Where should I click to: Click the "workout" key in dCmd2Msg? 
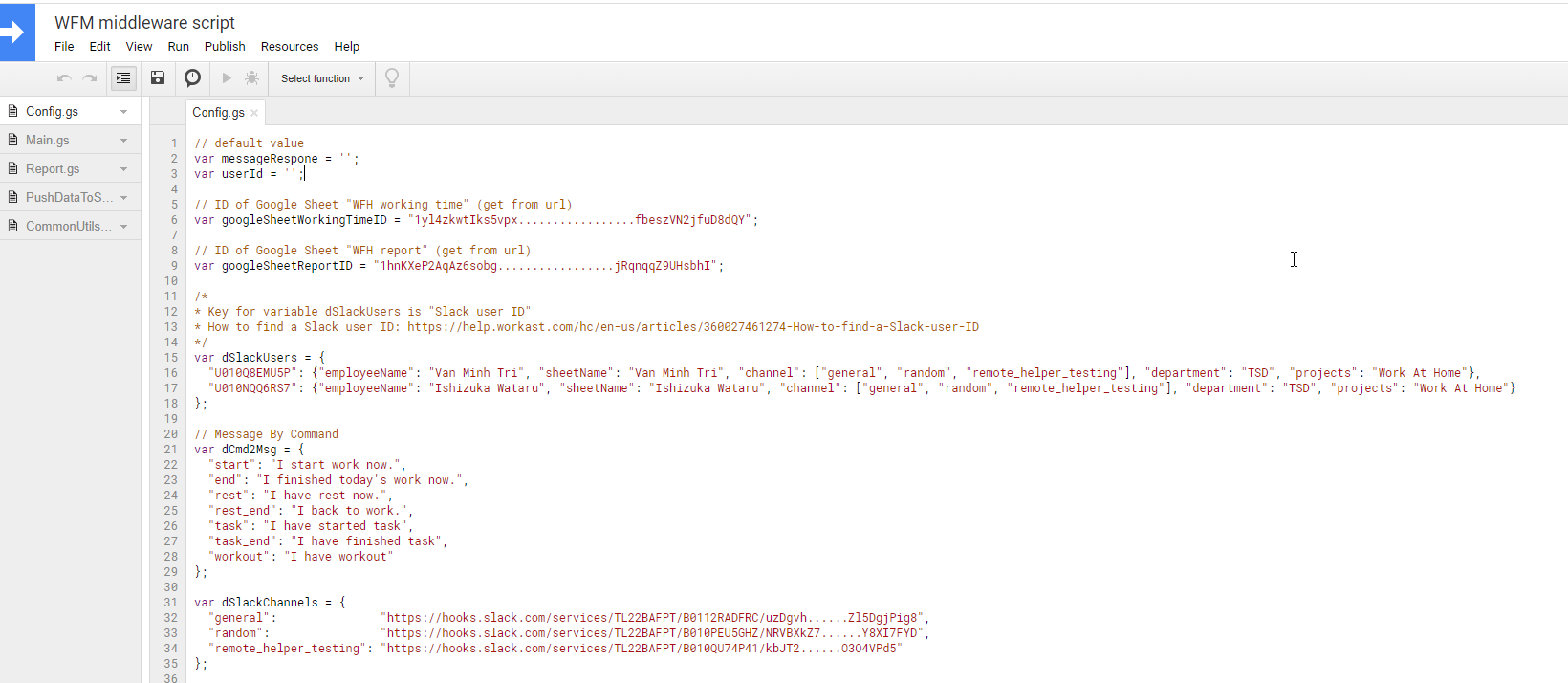click(x=239, y=557)
